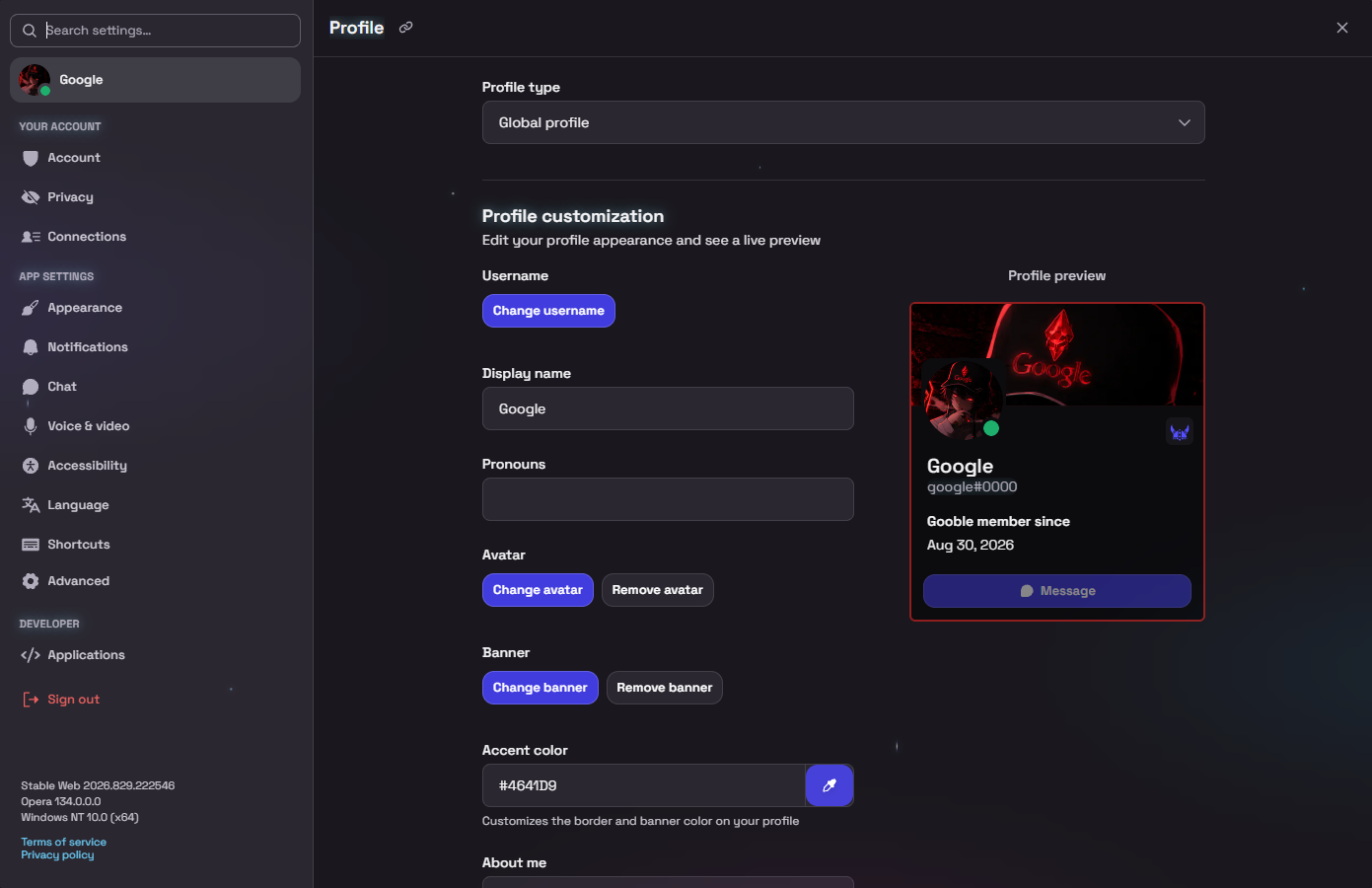Select the Google profile entry in sidebar
Viewport: 1372px width, 888px height.
click(x=156, y=80)
